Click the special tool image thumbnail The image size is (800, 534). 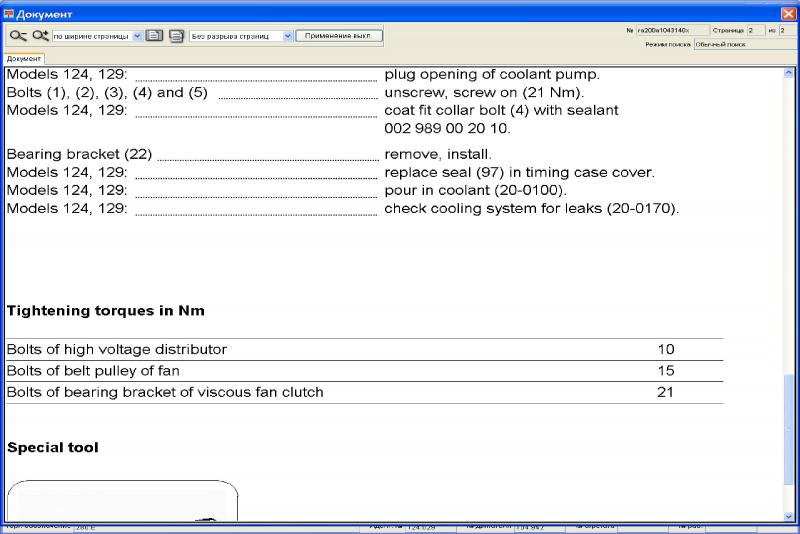123,501
